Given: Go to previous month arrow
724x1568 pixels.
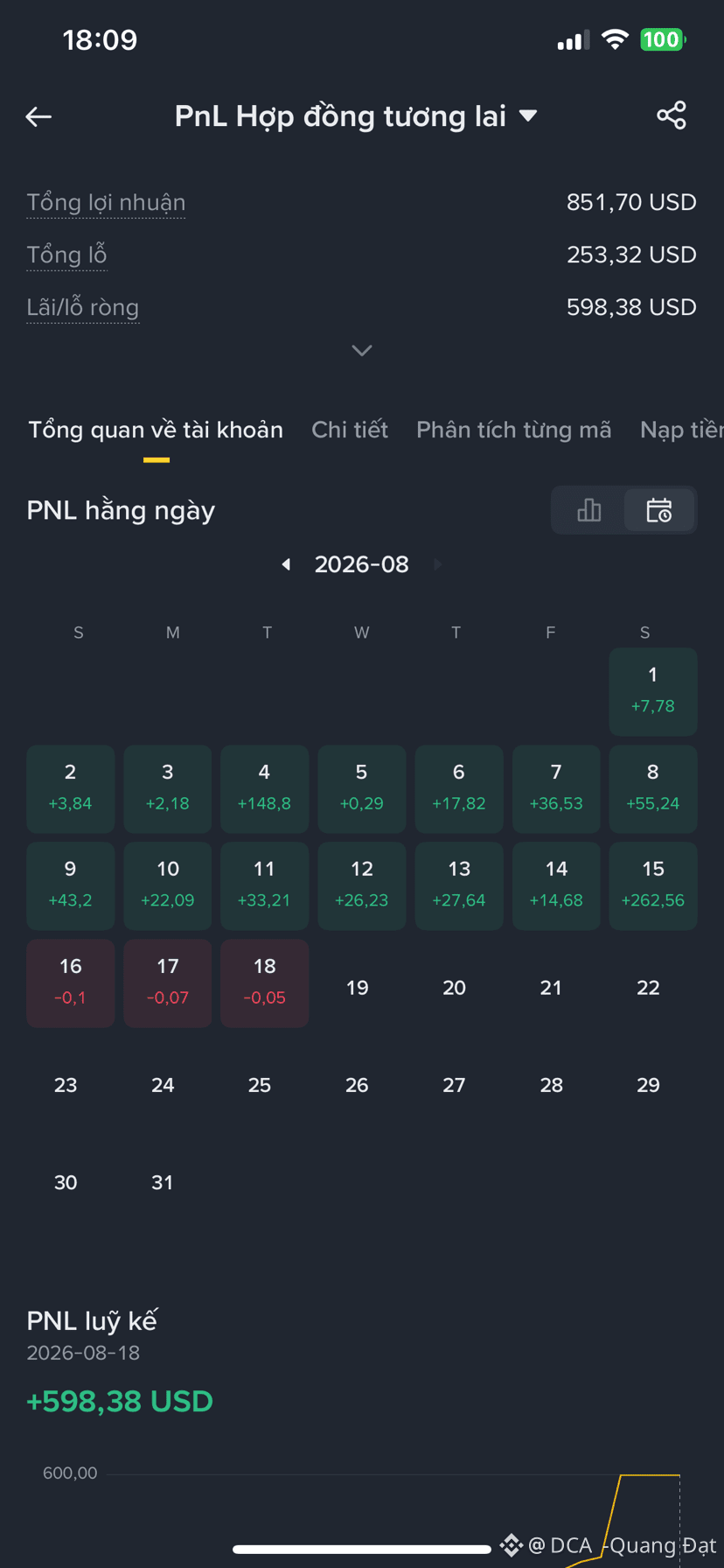Looking at the screenshot, I should pyautogui.click(x=286, y=564).
